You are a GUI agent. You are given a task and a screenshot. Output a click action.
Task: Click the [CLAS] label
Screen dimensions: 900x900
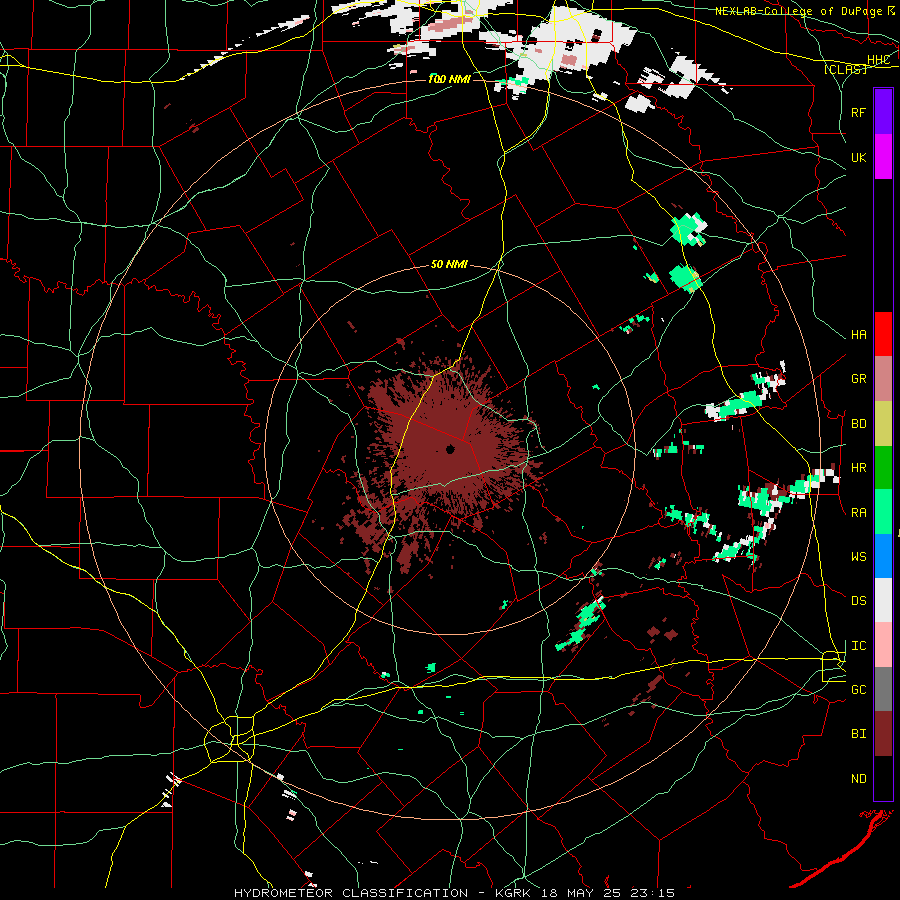845,69
